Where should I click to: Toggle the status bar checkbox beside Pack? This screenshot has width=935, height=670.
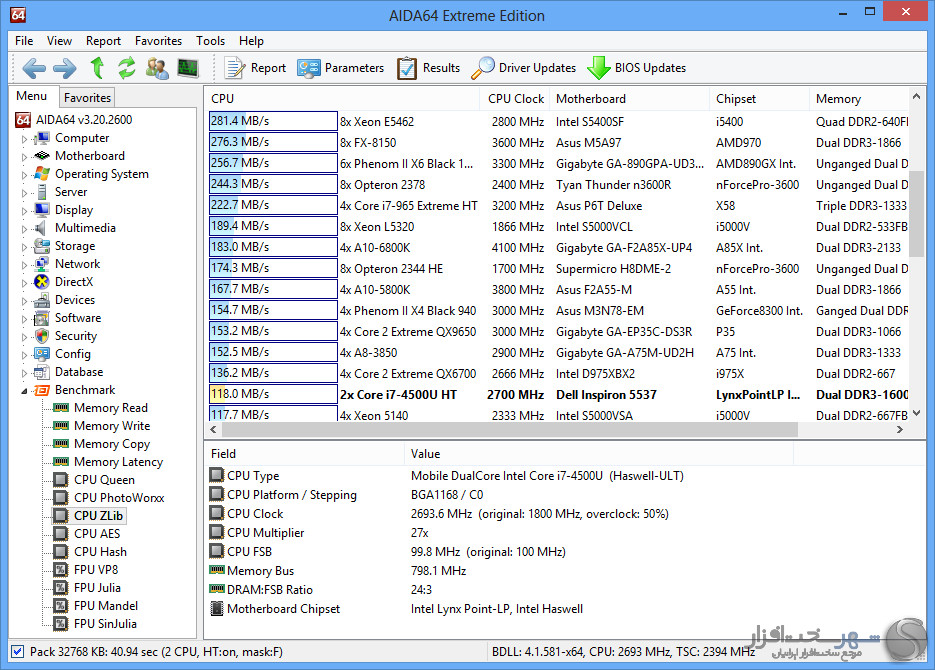(x=16, y=651)
